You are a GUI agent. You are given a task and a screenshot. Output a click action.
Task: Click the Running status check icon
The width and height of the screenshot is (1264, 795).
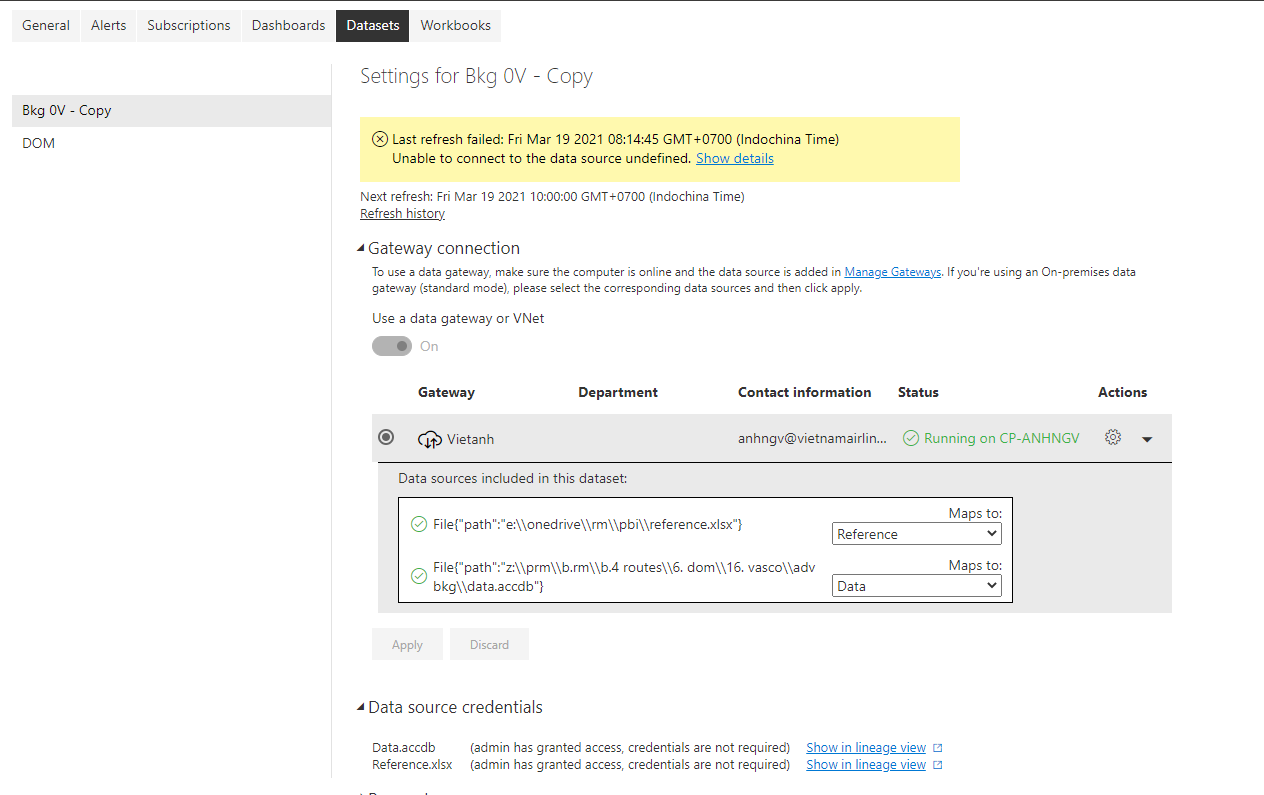pos(910,438)
